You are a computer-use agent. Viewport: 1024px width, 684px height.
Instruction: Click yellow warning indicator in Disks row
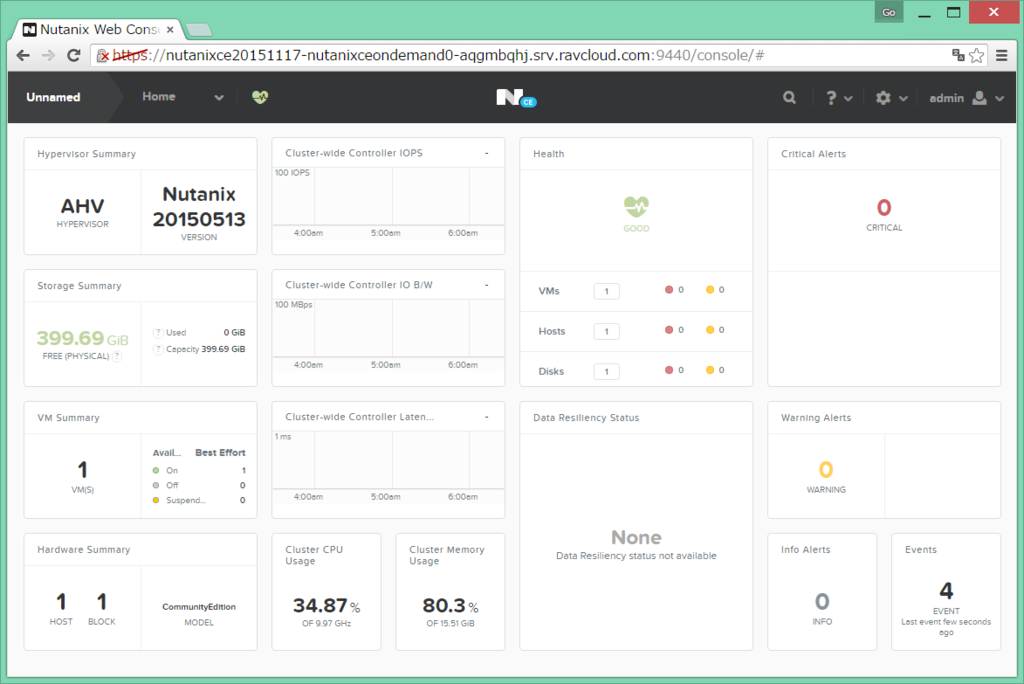point(710,370)
